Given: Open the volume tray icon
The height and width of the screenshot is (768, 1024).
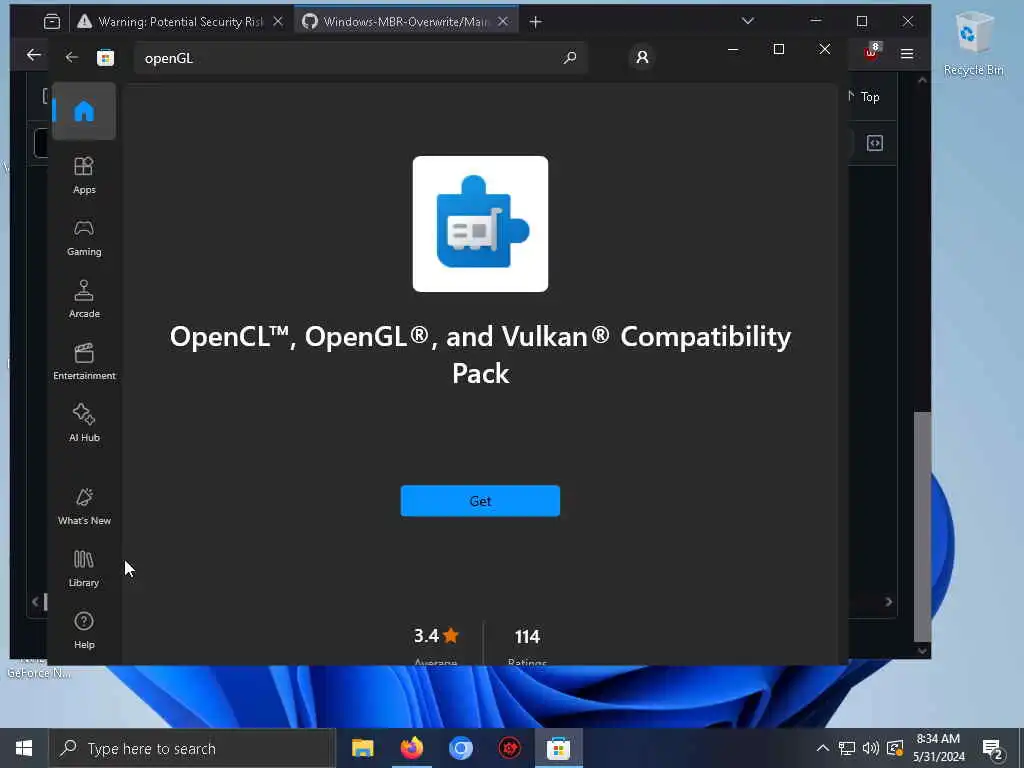Looking at the screenshot, I should 871,748.
